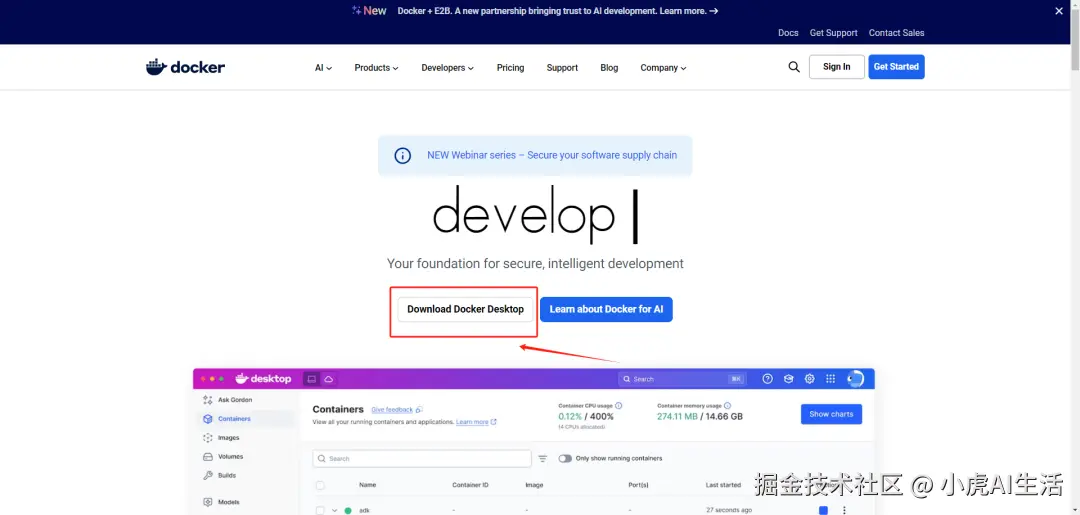Screen dimensions: 1080x515
Task: Click the containers Search input field
Action: point(422,459)
